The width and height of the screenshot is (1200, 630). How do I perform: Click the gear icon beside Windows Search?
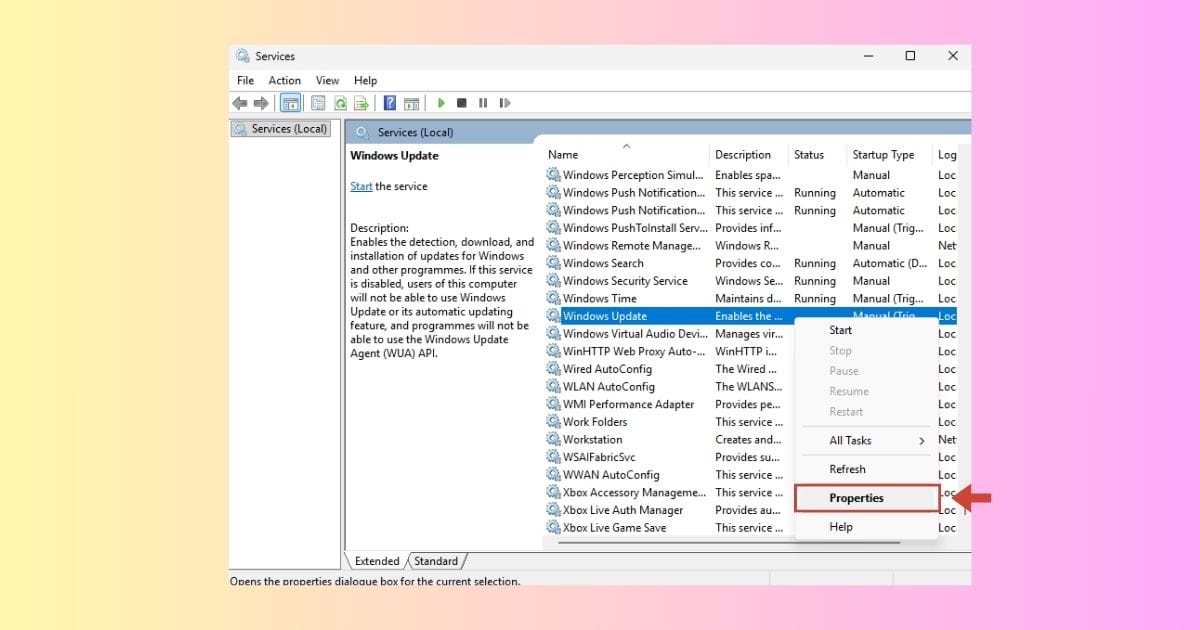point(553,263)
